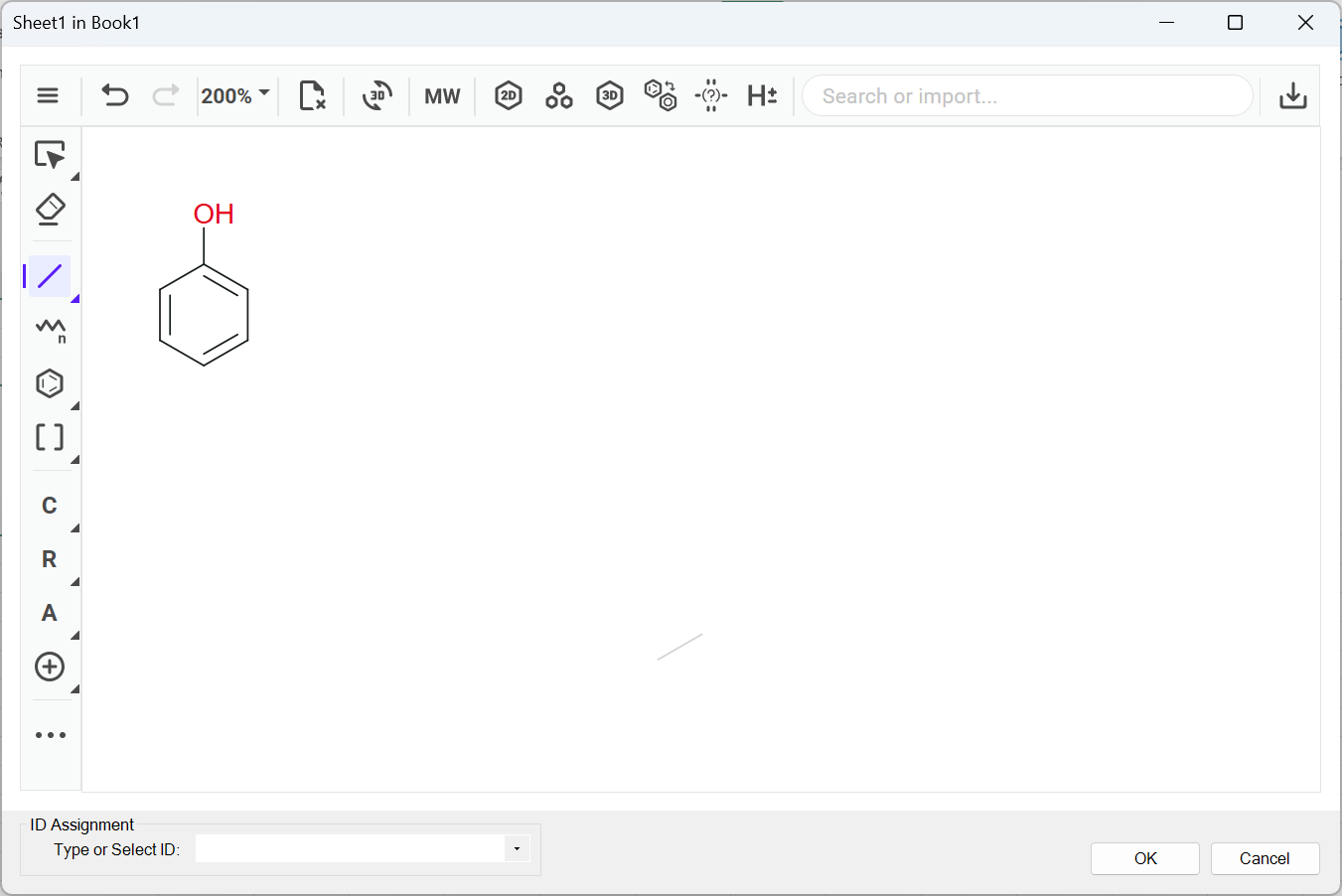1342x896 pixels.
Task: Open the 200% zoom dropdown
Action: (x=235, y=95)
